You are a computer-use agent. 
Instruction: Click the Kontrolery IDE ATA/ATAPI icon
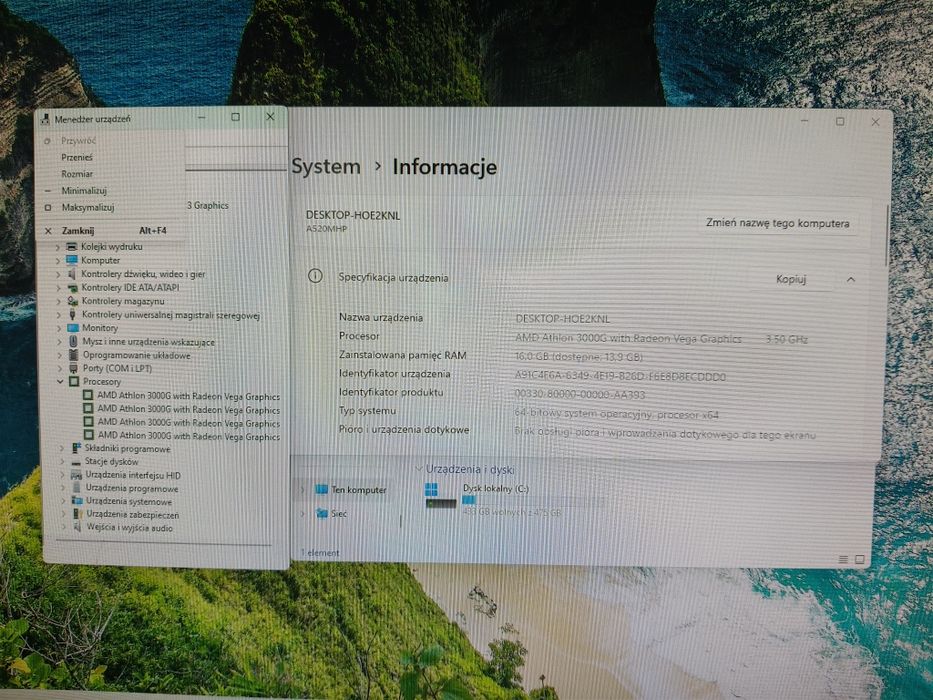73,288
